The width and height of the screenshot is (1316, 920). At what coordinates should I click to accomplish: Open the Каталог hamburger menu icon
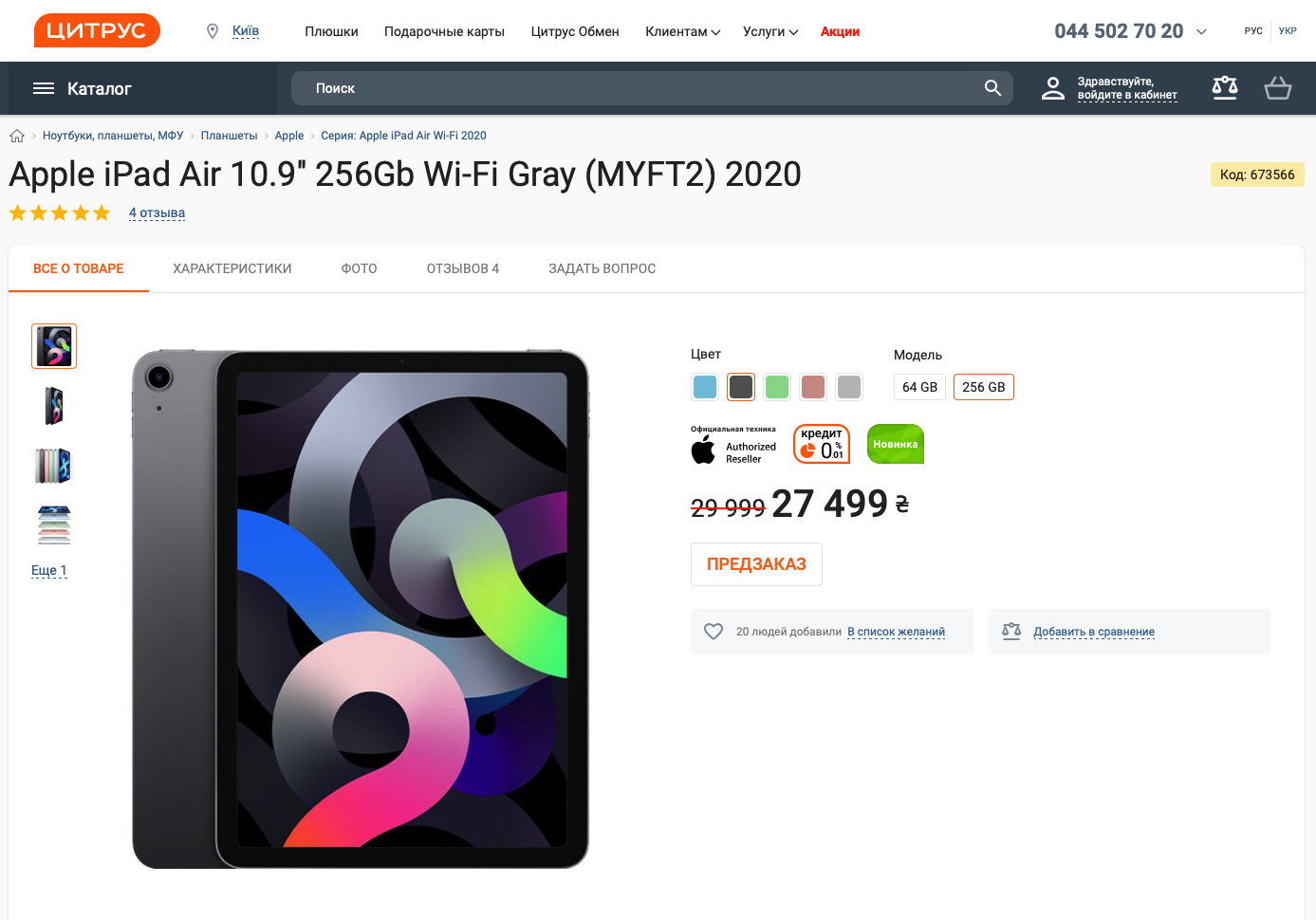click(44, 88)
